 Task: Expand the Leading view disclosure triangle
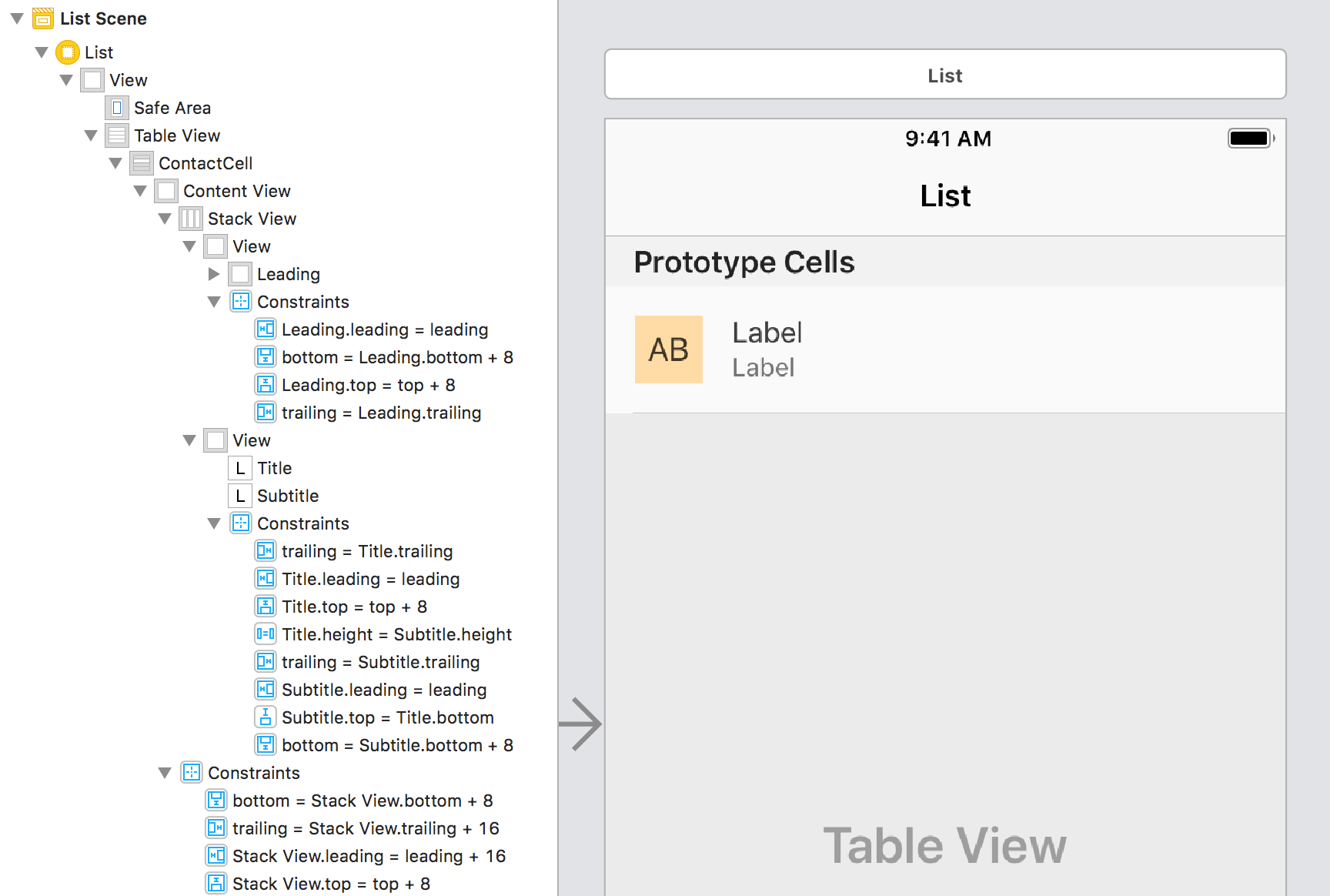coord(214,274)
